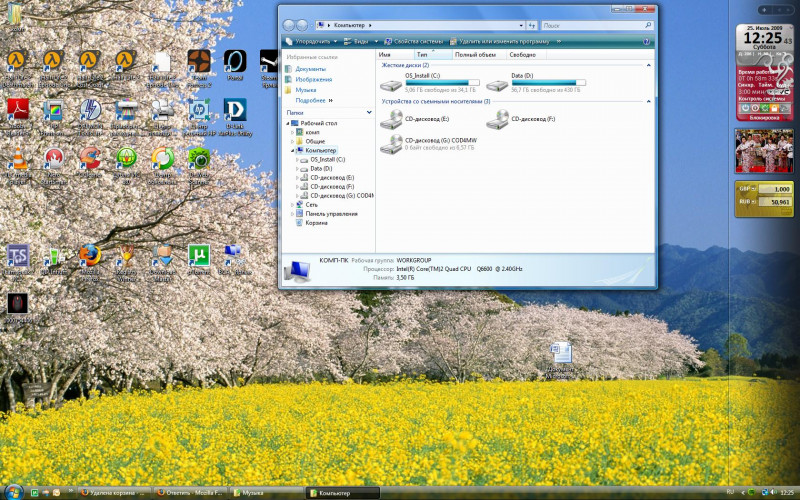800x500 pixels.
Task: Open the Word document icon on the desktop
Action: [561, 353]
